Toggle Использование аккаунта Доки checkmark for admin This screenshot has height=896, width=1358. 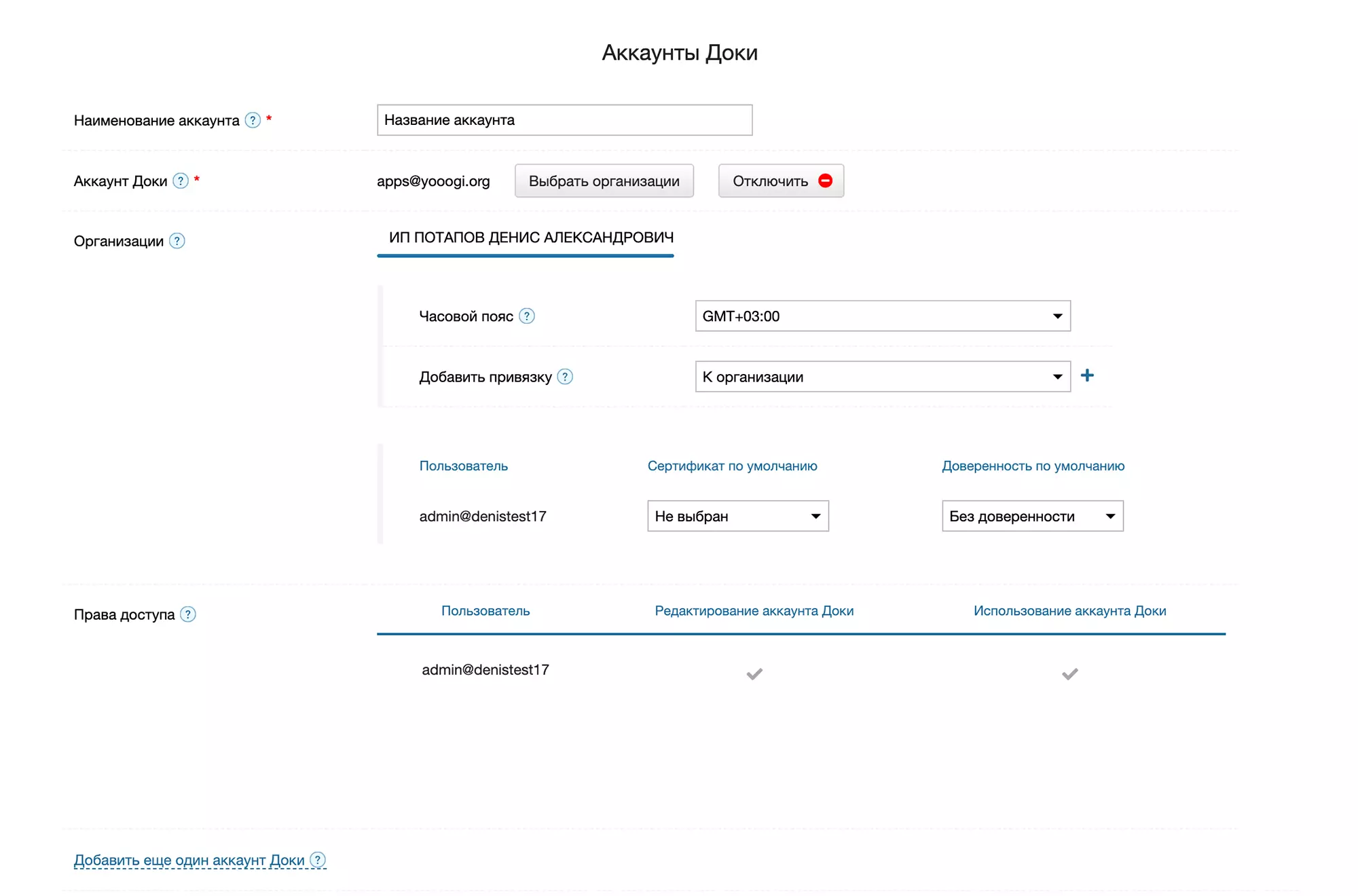tap(1069, 673)
